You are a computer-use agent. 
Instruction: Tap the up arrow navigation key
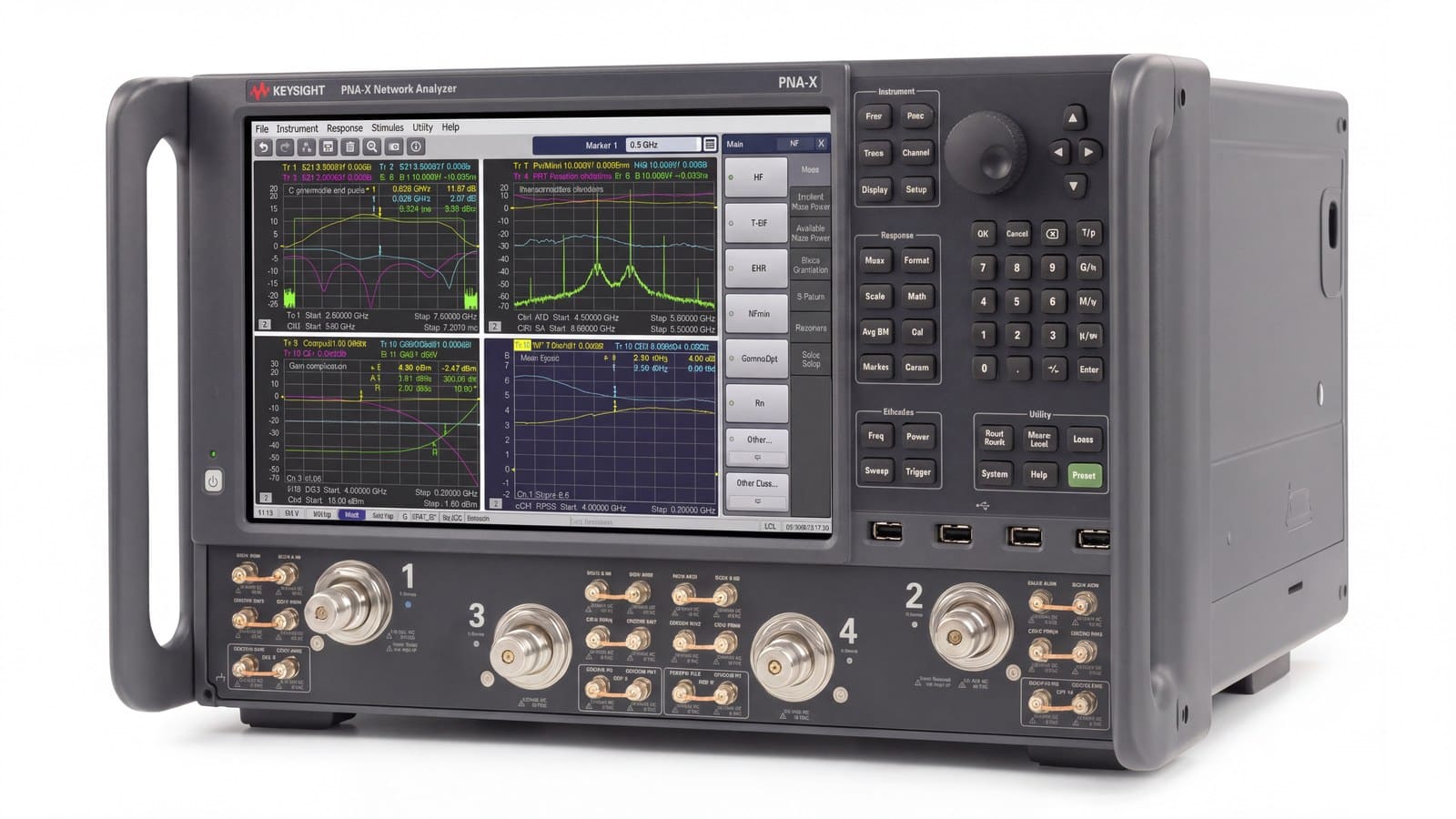tap(1073, 117)
